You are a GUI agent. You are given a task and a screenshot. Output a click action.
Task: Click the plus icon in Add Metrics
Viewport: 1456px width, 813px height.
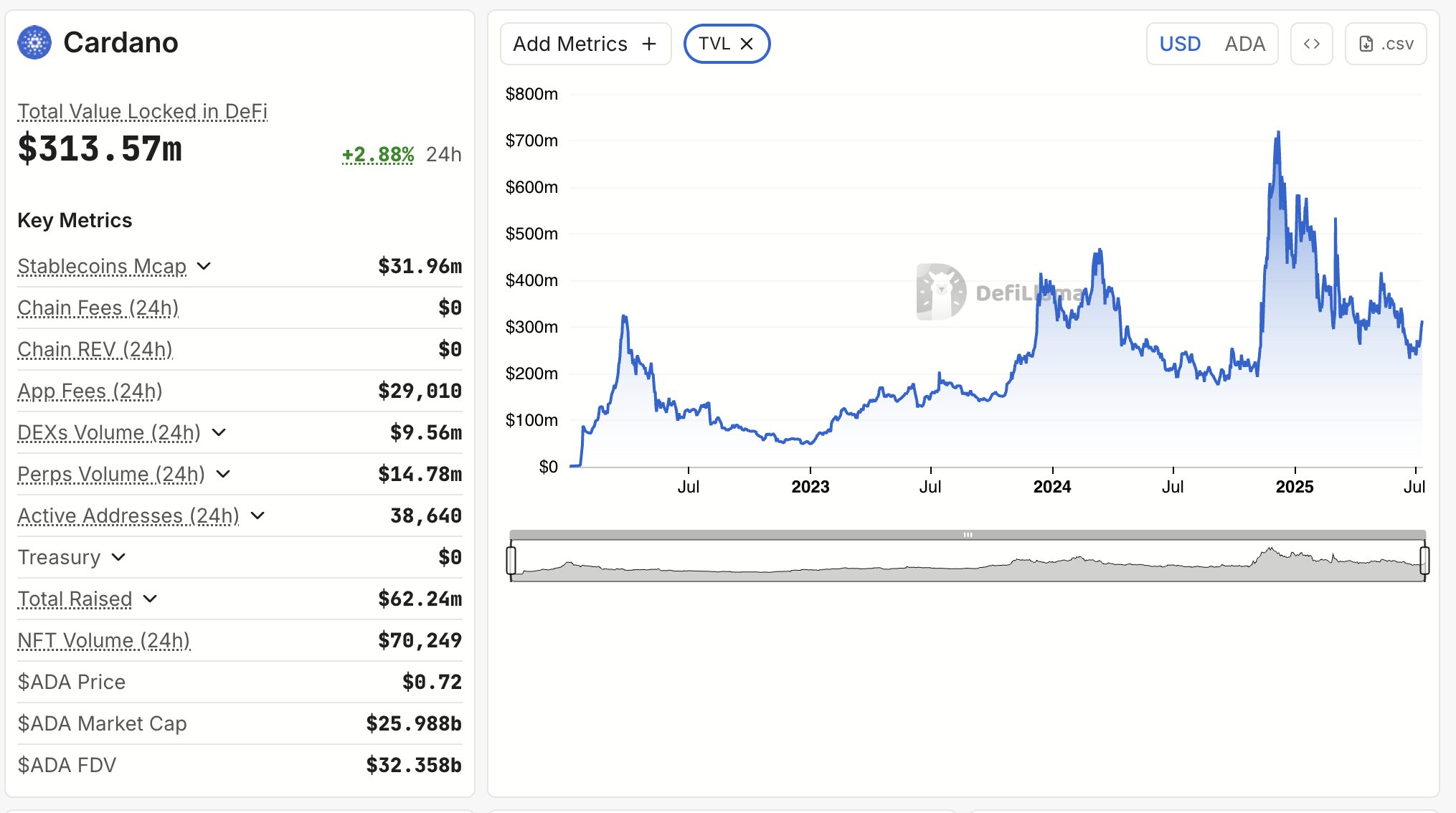click(649, 44)
